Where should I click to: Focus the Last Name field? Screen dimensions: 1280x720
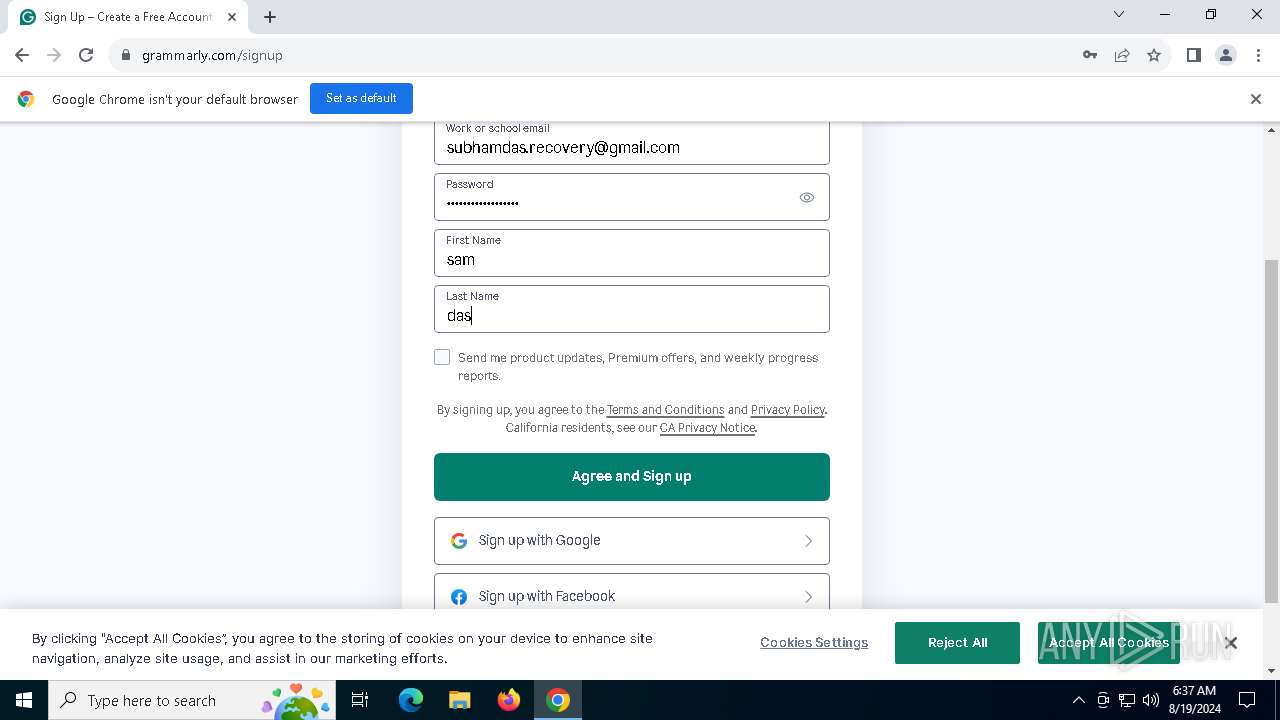tap(632, 309)
